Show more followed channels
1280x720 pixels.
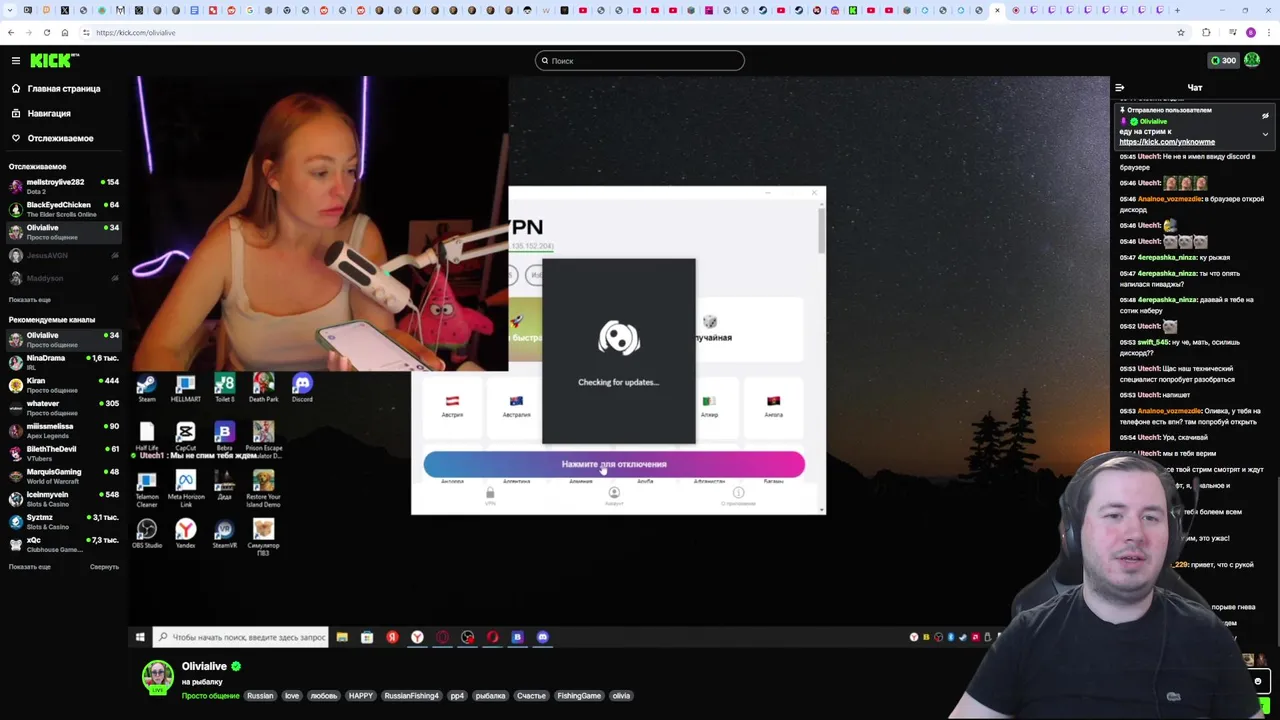point(30,300)
